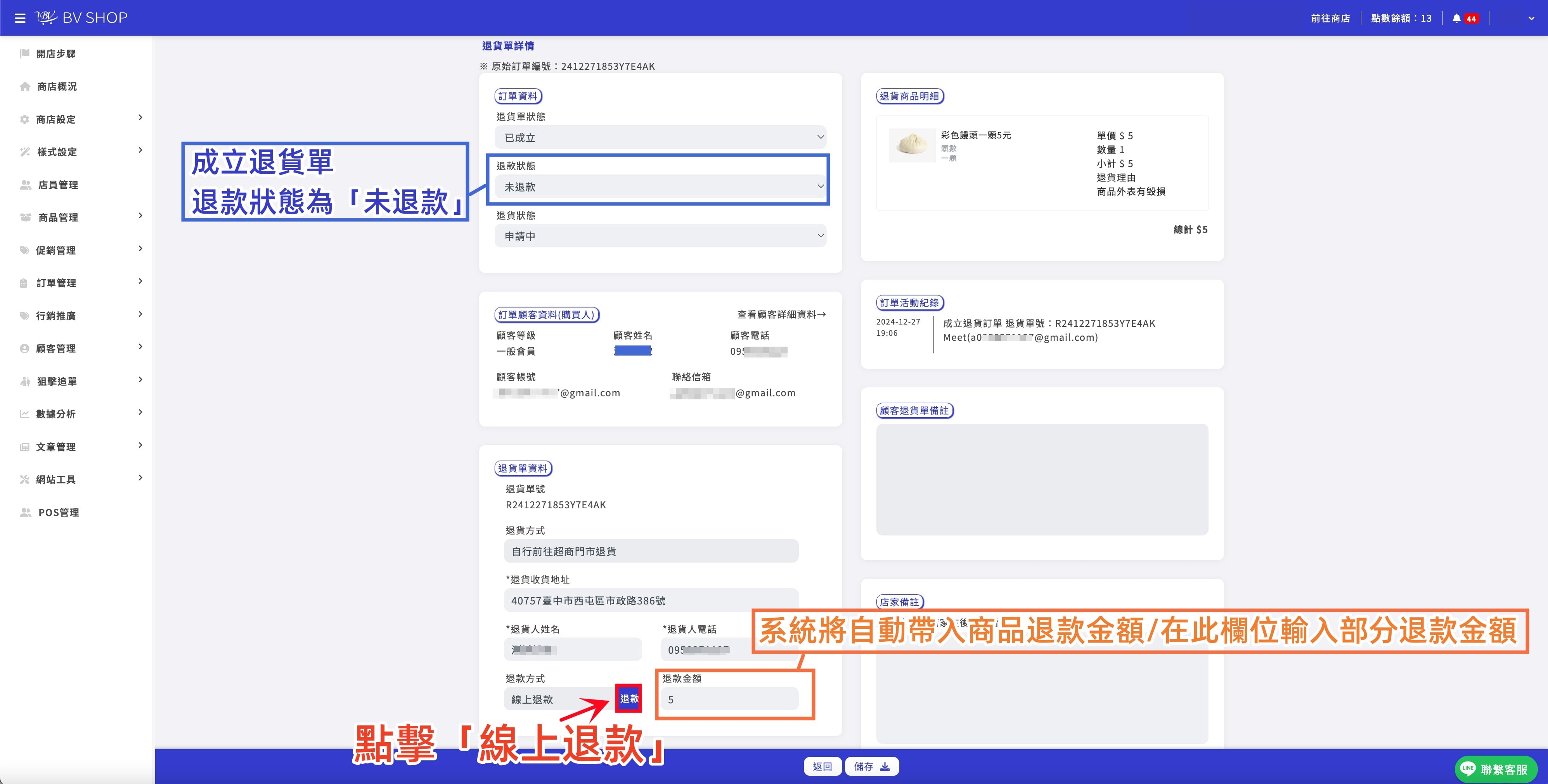Click the 顧客退貨單備註 text area
Viewport: 1548px width, 784px height.
tap(1042, 479)
